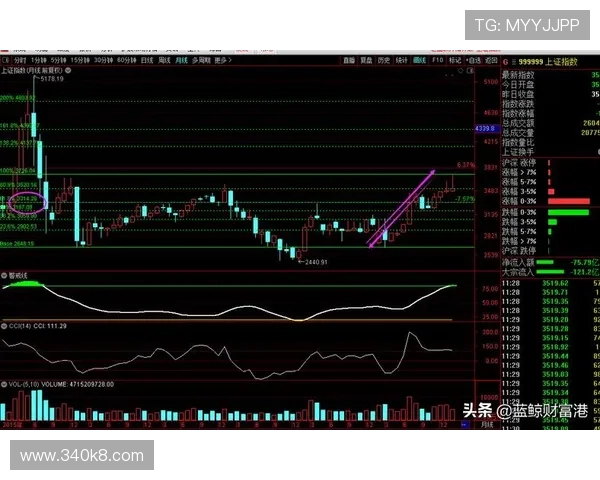Click the 4339.8 price axis marker
600x480 pixels.
(486, 129)
